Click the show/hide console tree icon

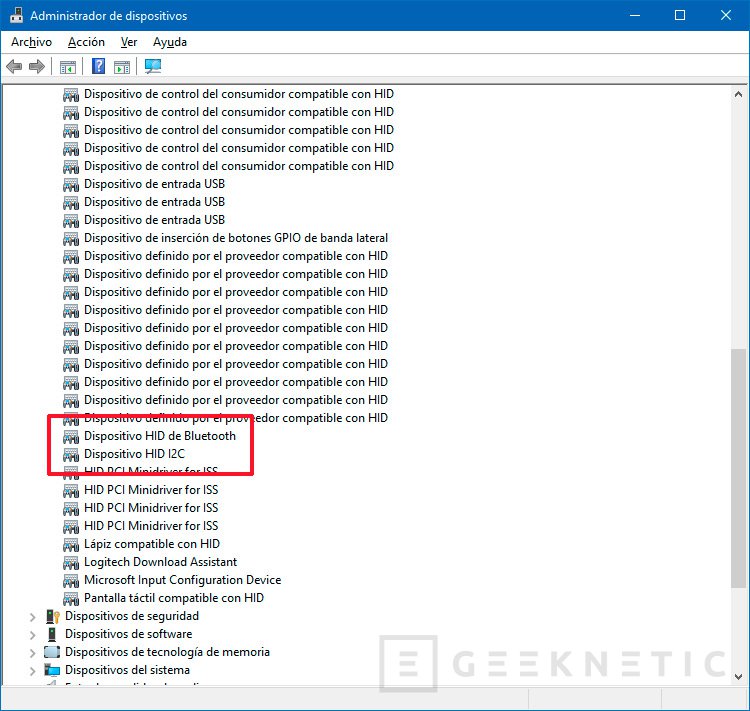(x=67, y=67)
